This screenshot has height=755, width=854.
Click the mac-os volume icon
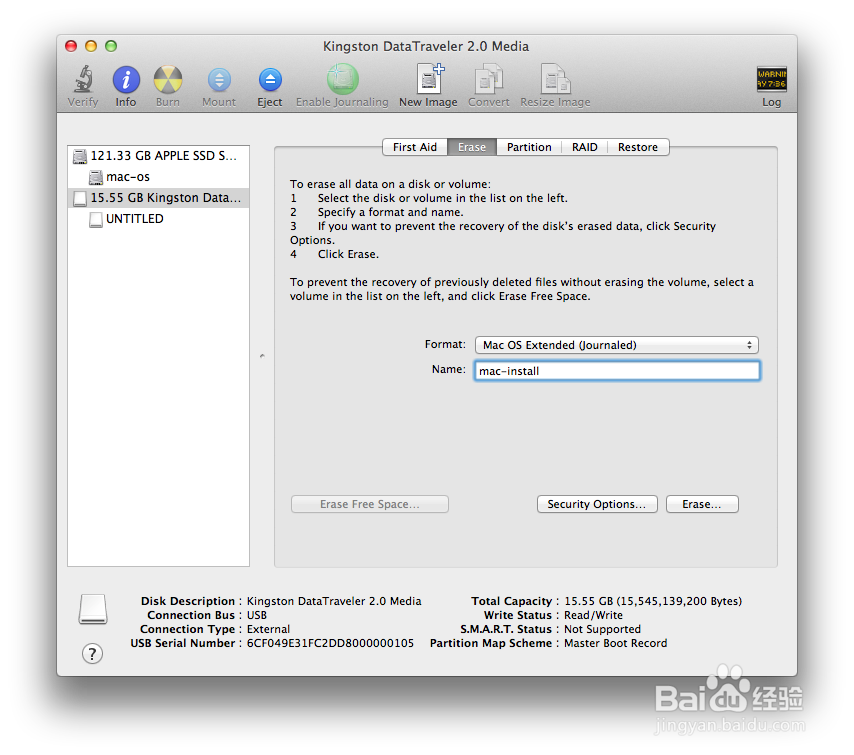click(x=96, y=177)
